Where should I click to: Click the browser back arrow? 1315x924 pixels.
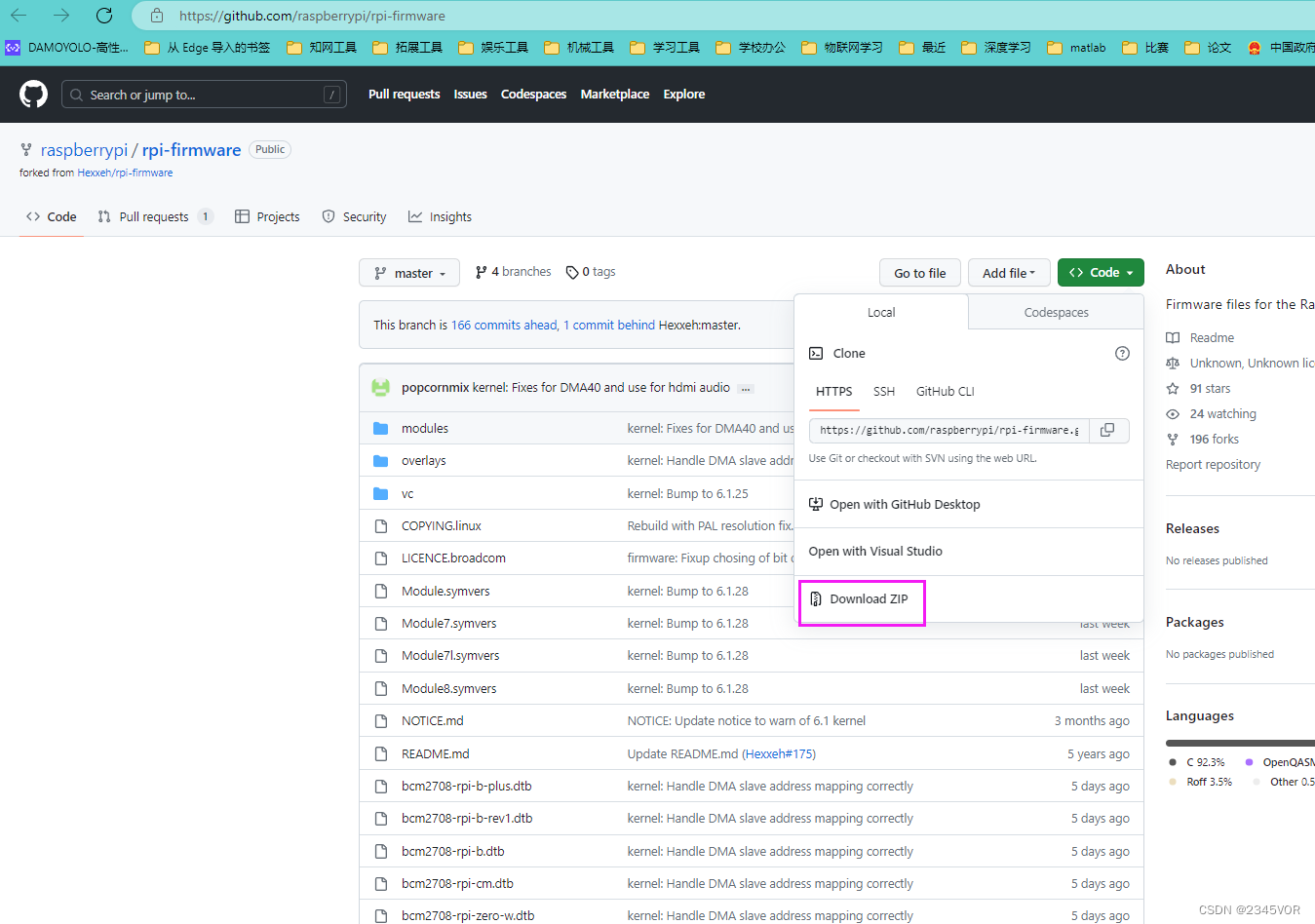click(19, 16)
